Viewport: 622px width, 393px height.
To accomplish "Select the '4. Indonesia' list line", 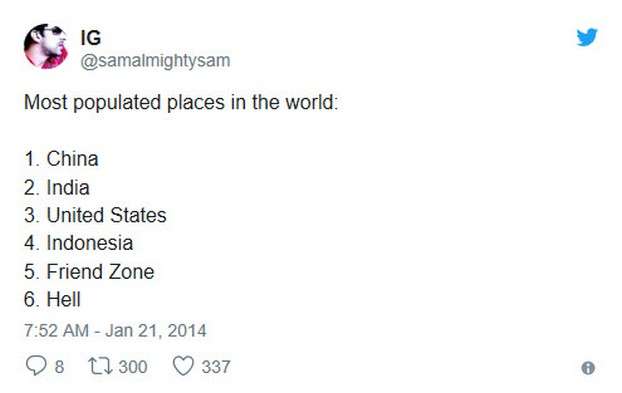I will [x=79, y=243].
